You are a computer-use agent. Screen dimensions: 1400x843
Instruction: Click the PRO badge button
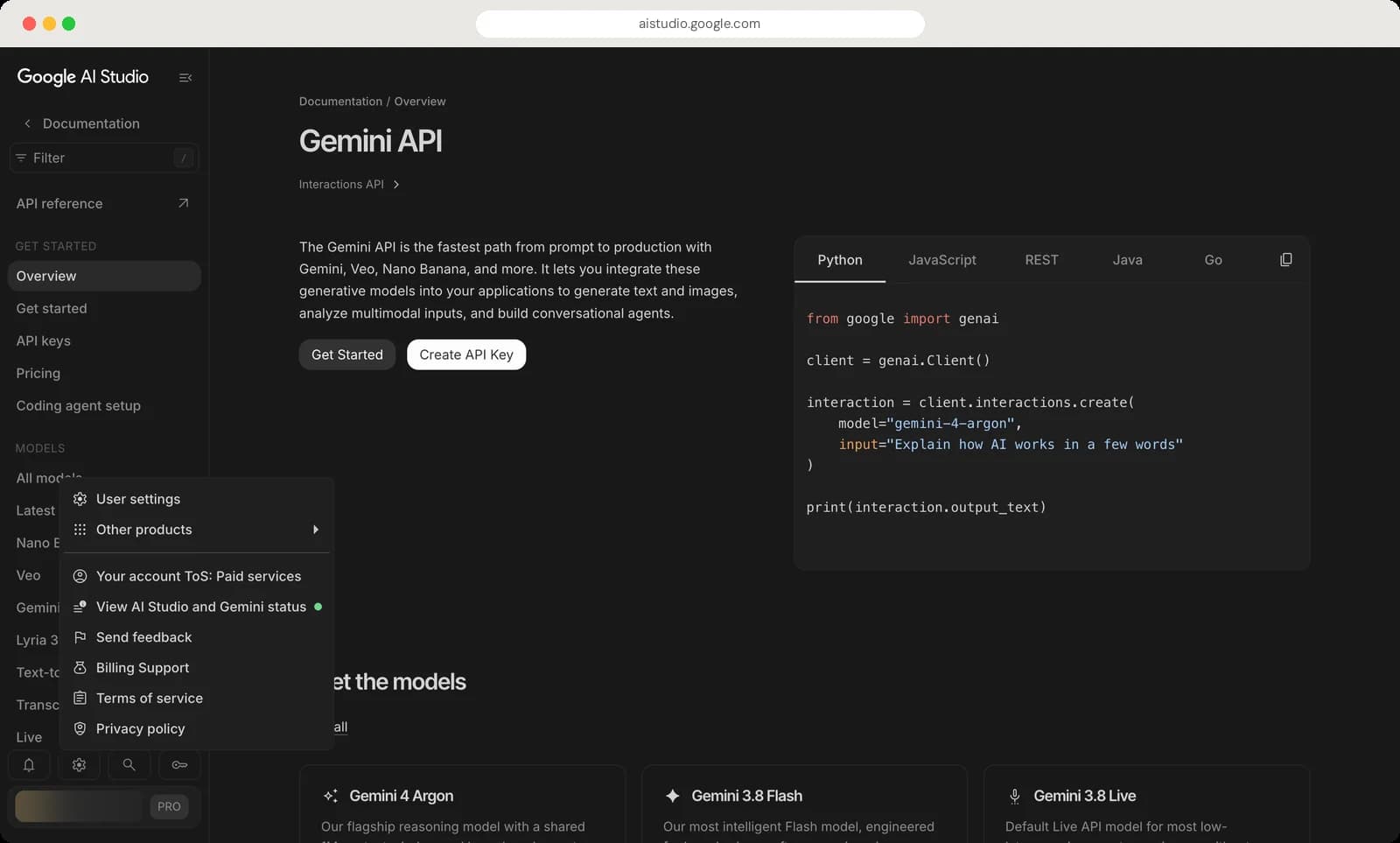[169, 806]
